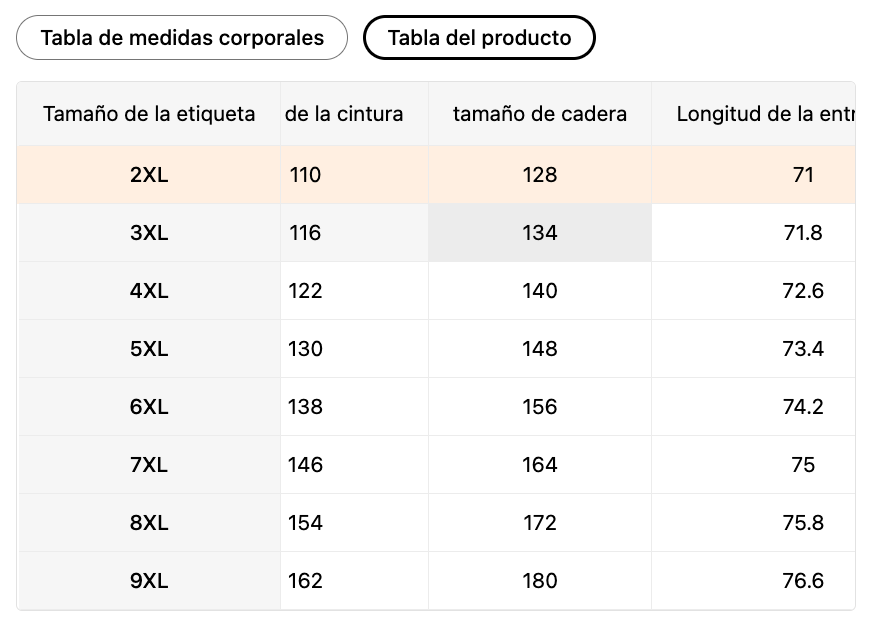Image resolution: width=876 pixels, height=626 pixels.
Task: Click waist value 146 in 7XL row
Action: [x=306, y=465]
